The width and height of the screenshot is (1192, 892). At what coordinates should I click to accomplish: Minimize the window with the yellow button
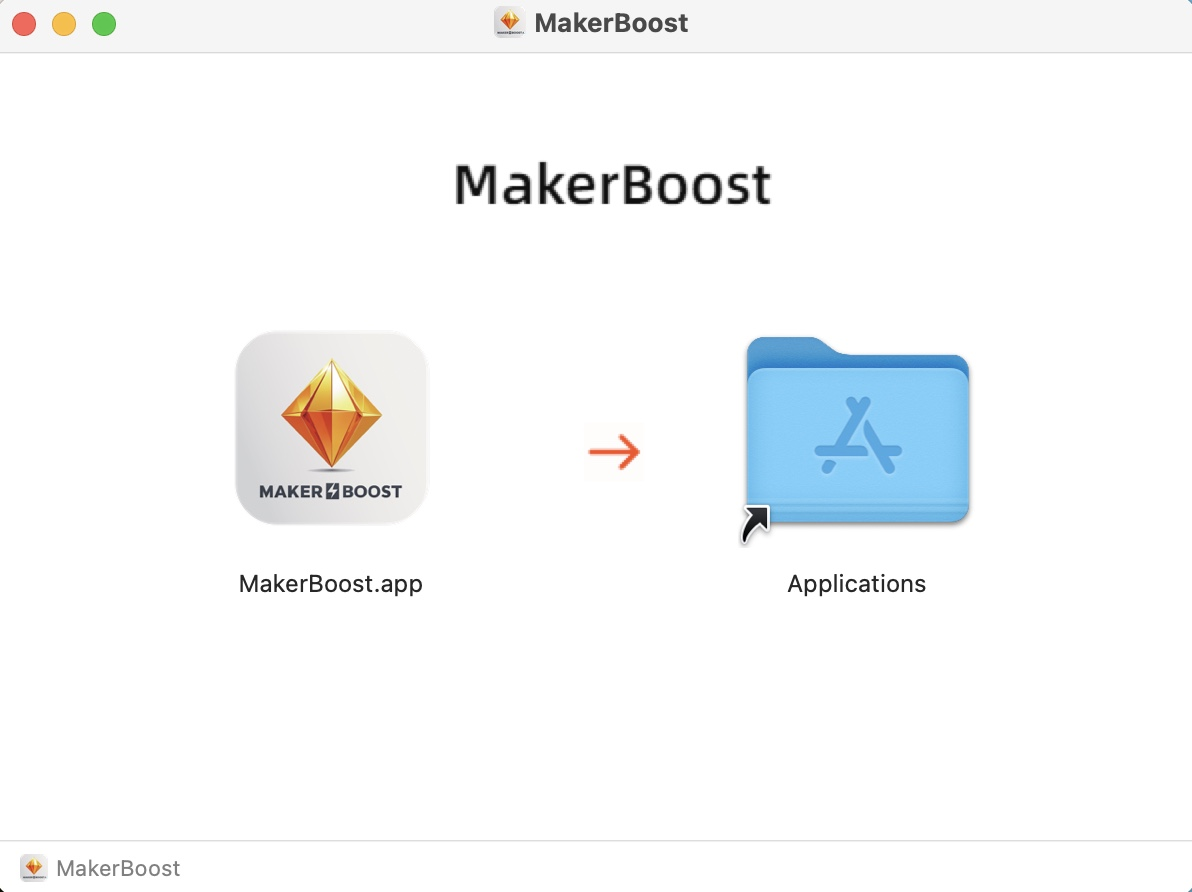(64, 24)
